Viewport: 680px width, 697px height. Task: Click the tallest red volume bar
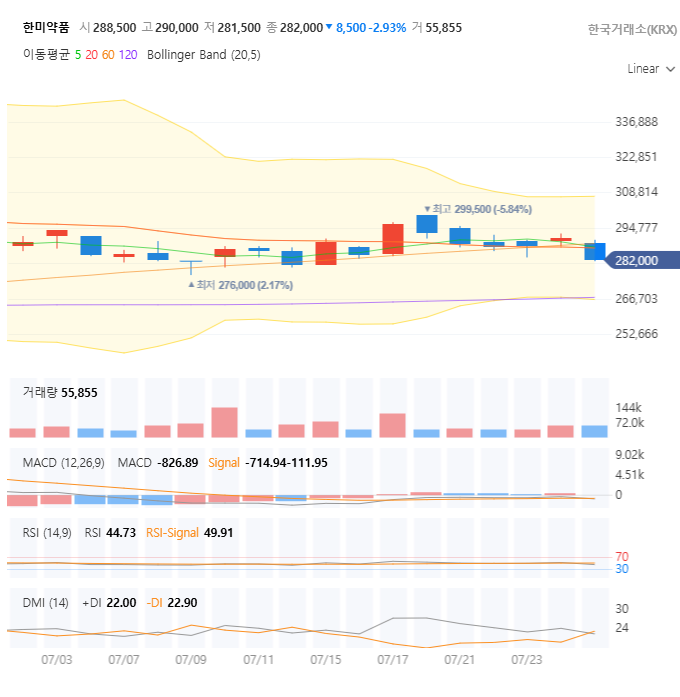click(x=224, y=422)
